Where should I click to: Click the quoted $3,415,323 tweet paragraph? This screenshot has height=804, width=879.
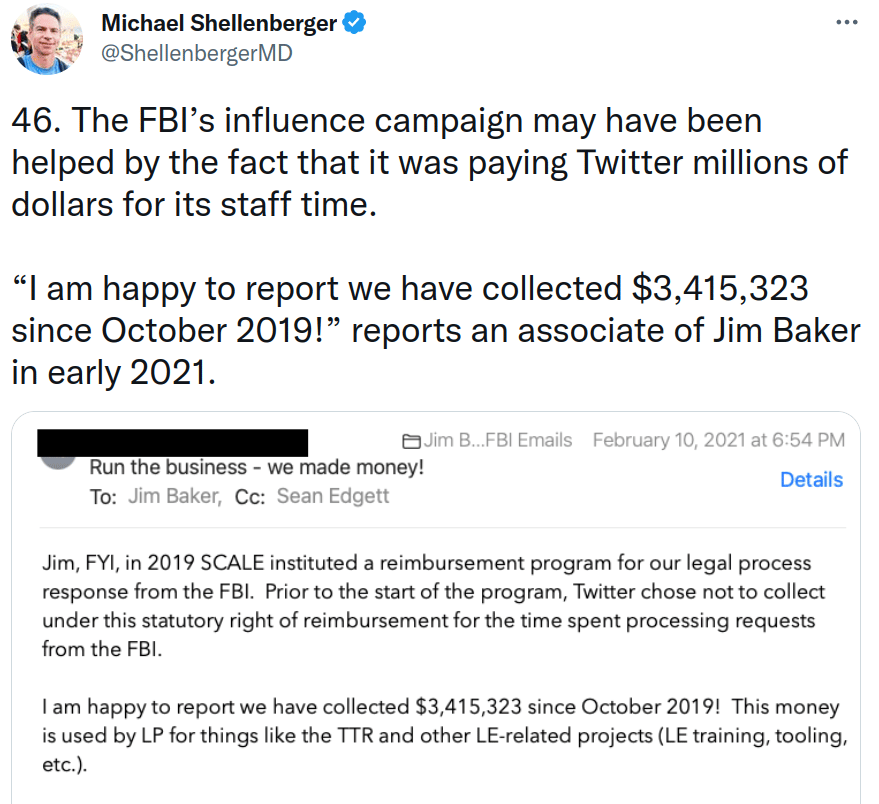[x=436, y=331]
